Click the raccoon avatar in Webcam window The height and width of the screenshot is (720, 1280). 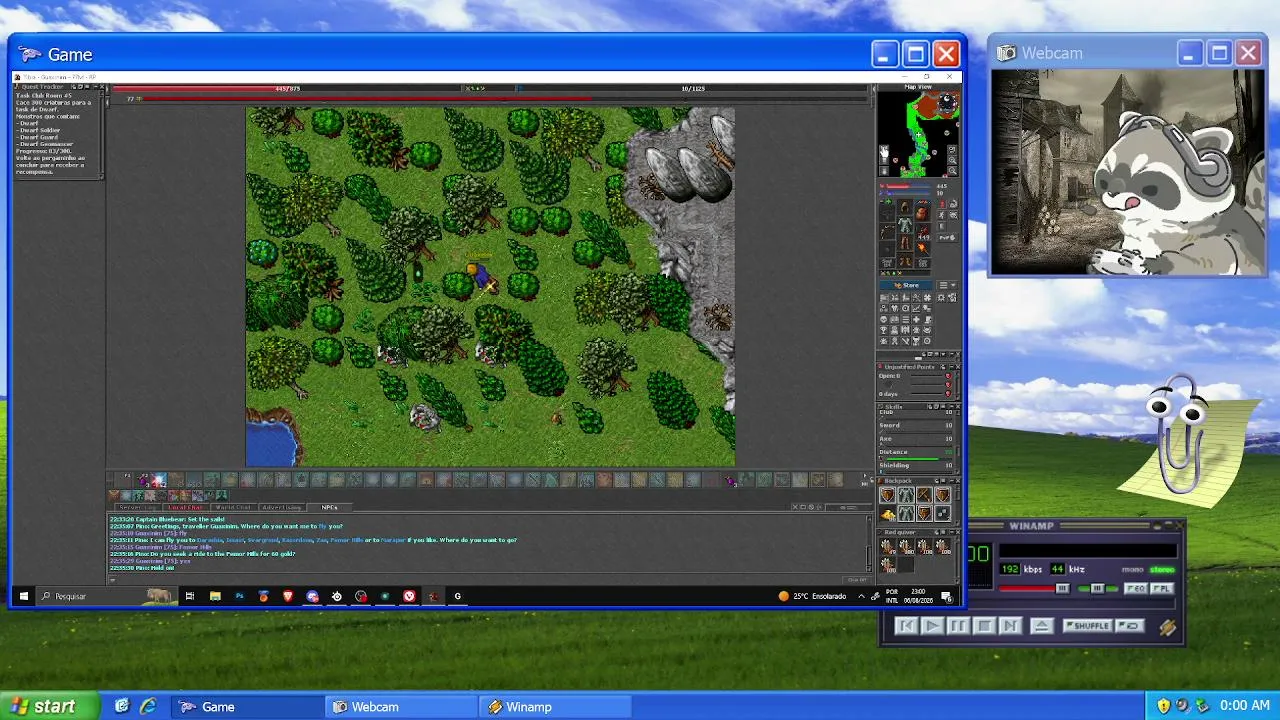tap(1172, 194)
